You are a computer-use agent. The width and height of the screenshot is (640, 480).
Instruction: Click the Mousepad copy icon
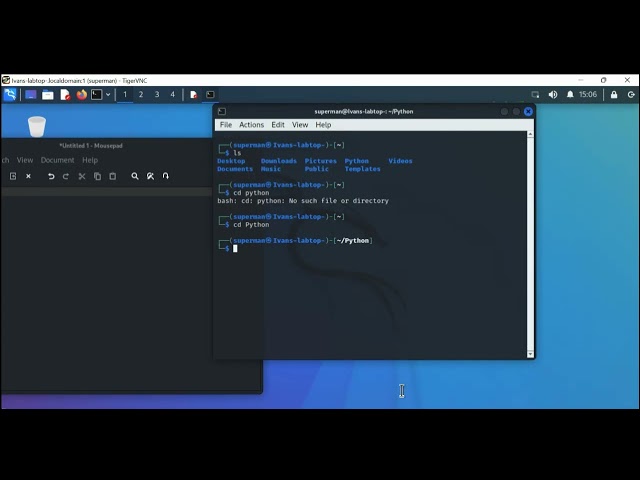pyautogui.click(x=97, y=176)
